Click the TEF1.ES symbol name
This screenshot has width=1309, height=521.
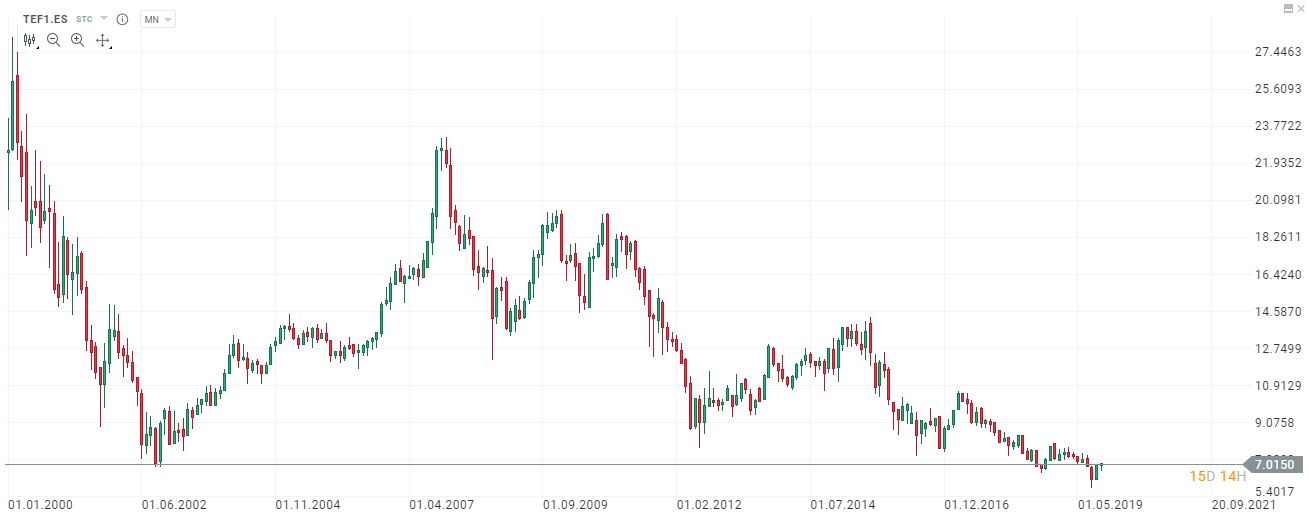pyautogui.click(x=45, y=19)
